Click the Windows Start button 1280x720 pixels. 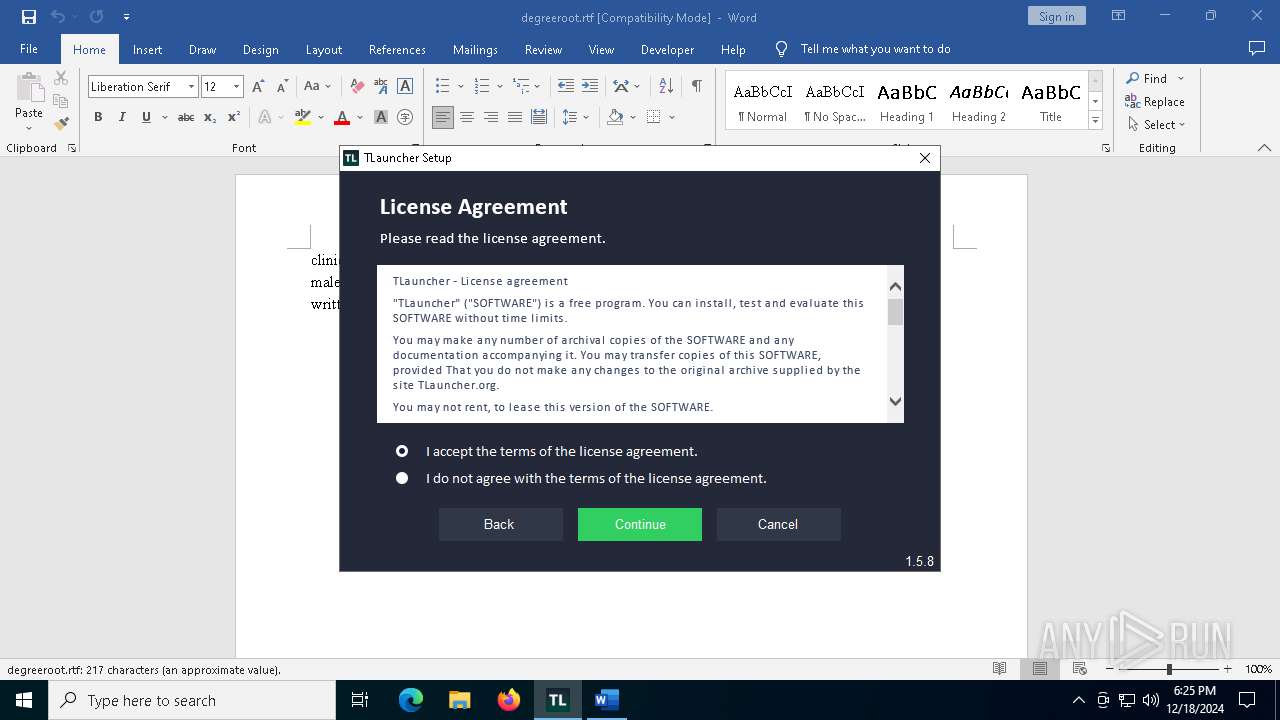[24, 700]
